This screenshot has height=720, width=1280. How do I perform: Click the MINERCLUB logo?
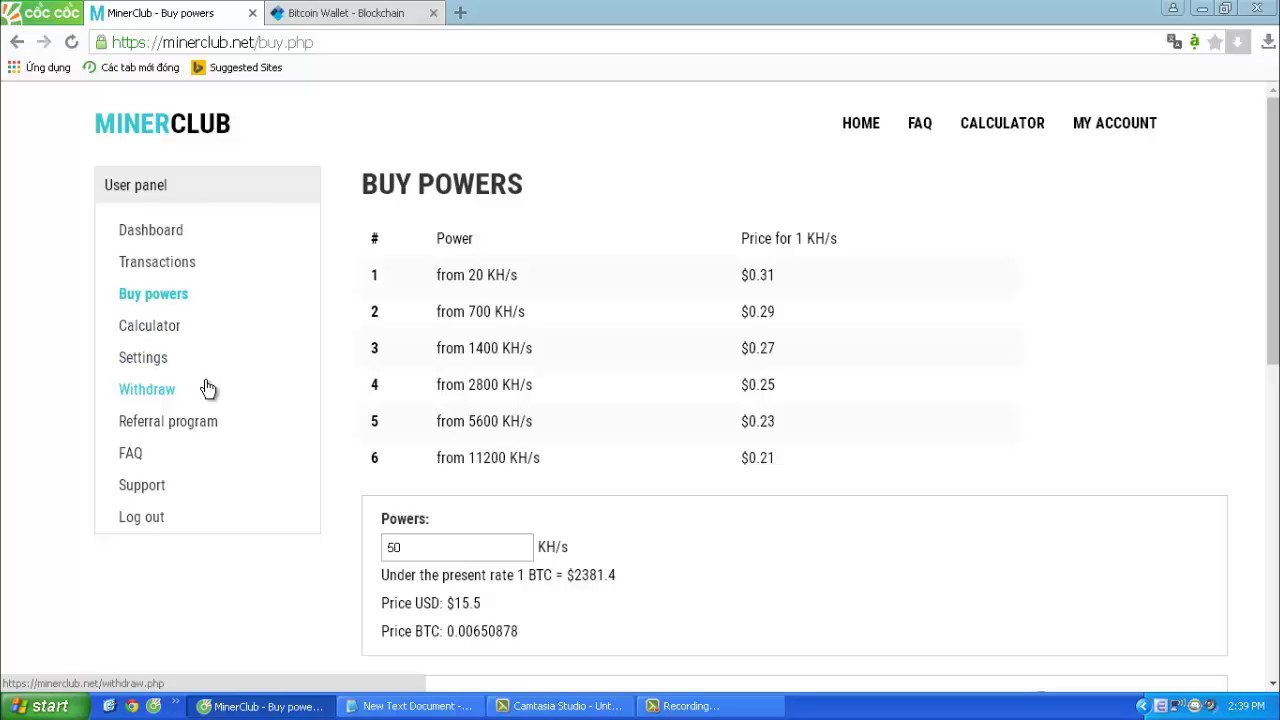click(x=162, y=123)
